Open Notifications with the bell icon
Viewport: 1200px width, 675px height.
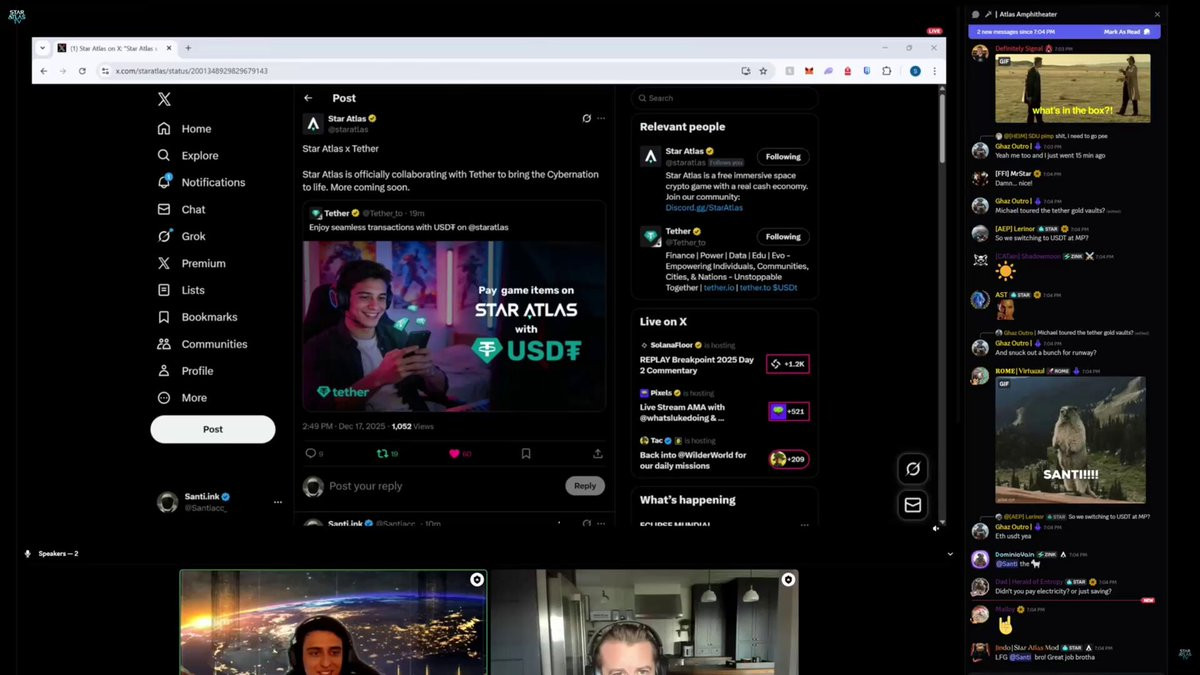[x=201, y=182]
